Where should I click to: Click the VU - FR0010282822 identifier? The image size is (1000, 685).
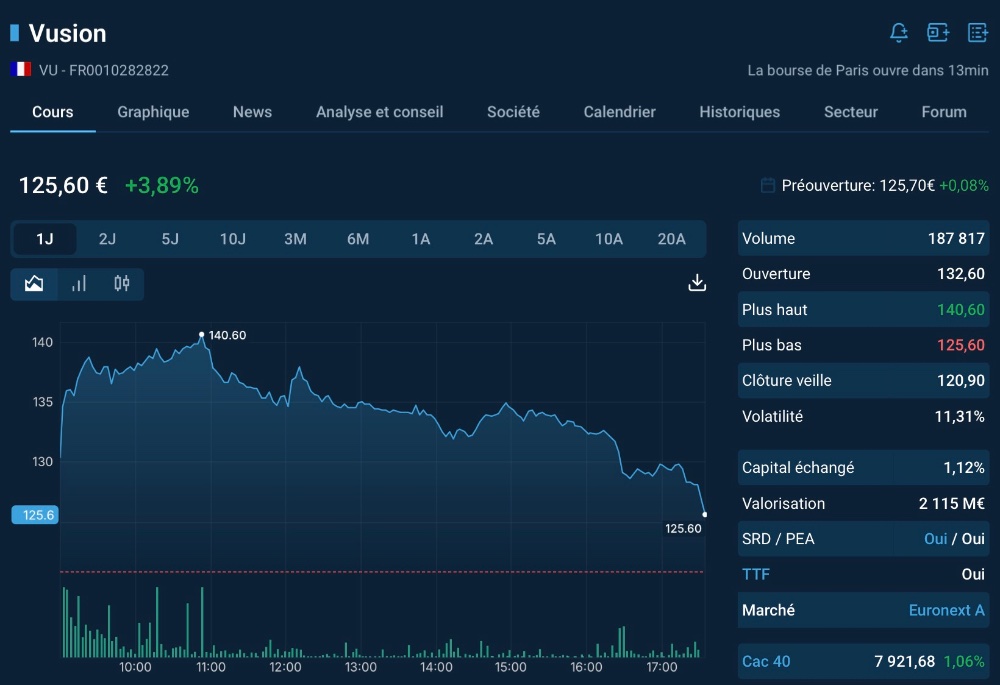tap(104, 70)
